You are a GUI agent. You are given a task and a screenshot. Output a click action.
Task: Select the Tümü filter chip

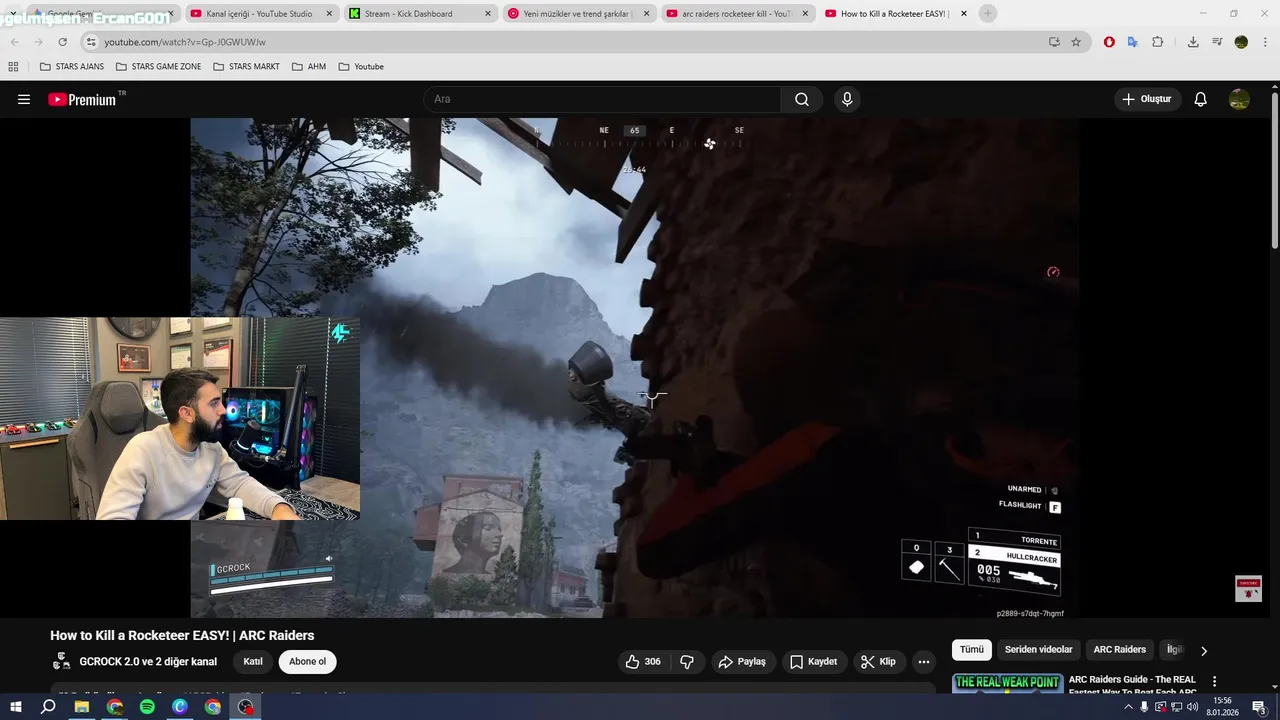pos(972,649)
